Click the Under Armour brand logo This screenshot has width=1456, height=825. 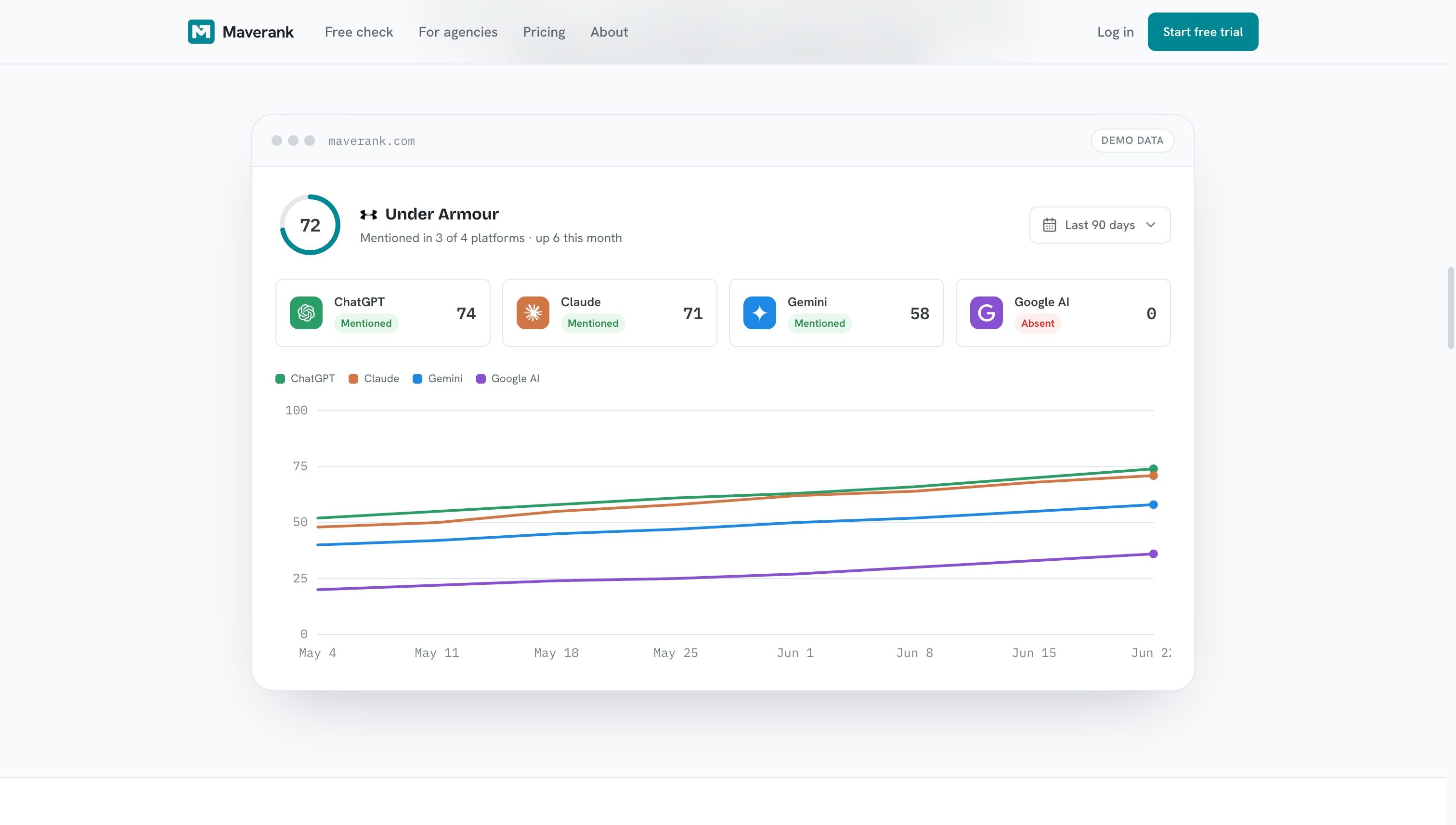(x=368, y=214)
